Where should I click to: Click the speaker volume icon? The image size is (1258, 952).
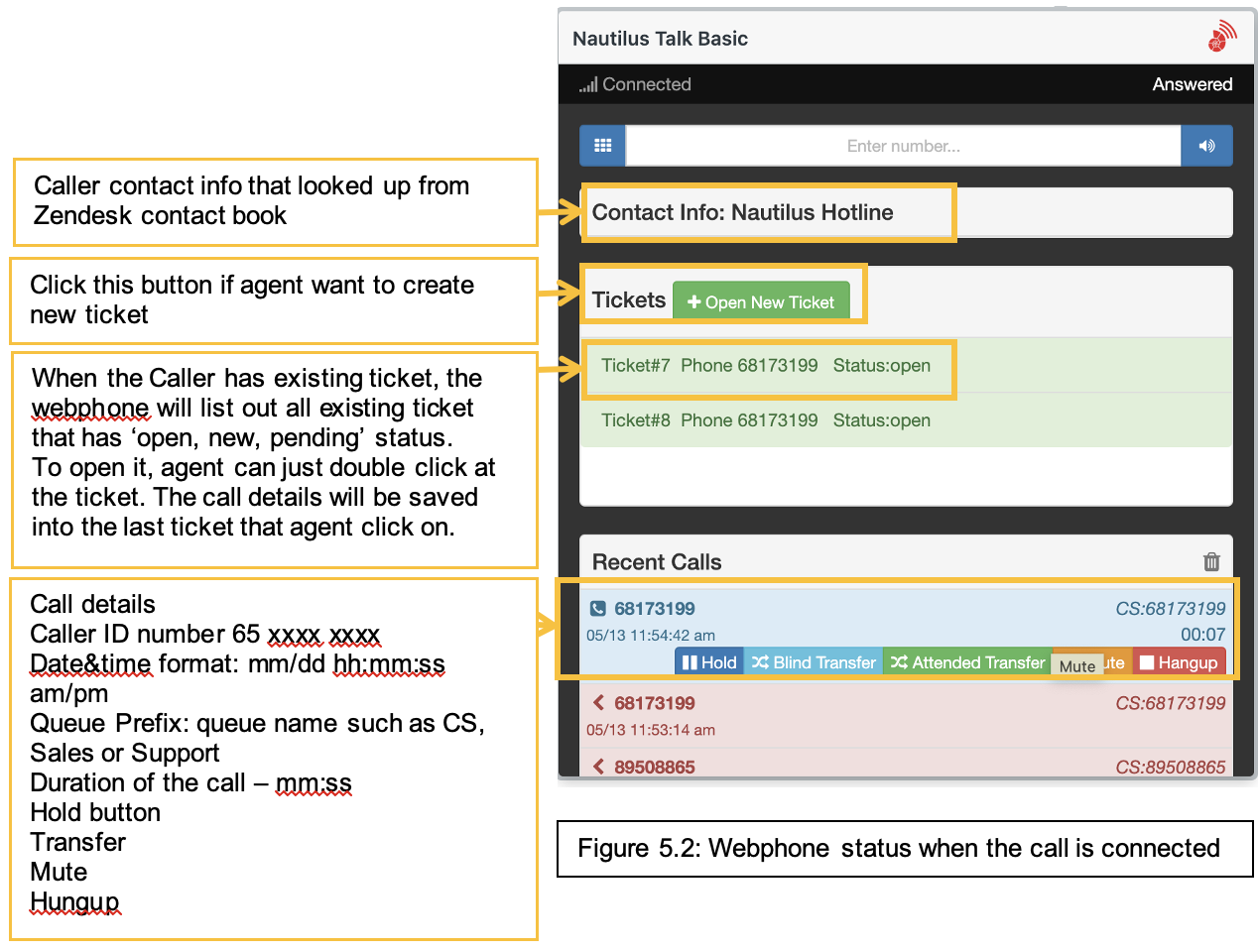pos(1206,146)
